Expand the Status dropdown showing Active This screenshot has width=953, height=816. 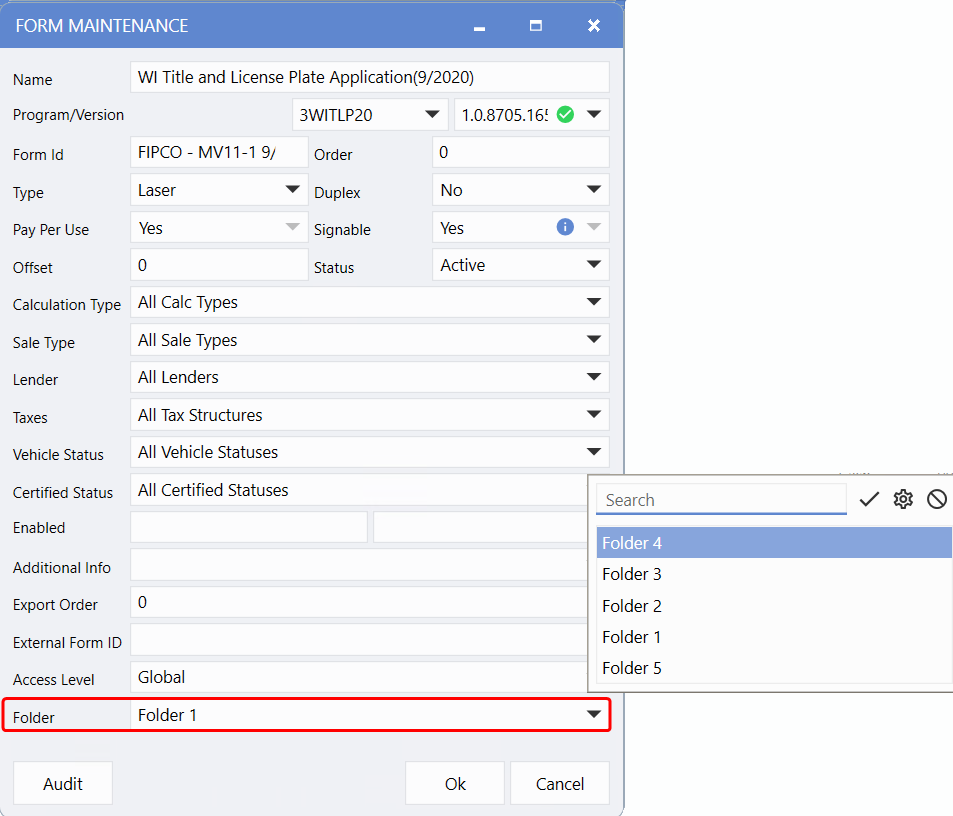594,265
